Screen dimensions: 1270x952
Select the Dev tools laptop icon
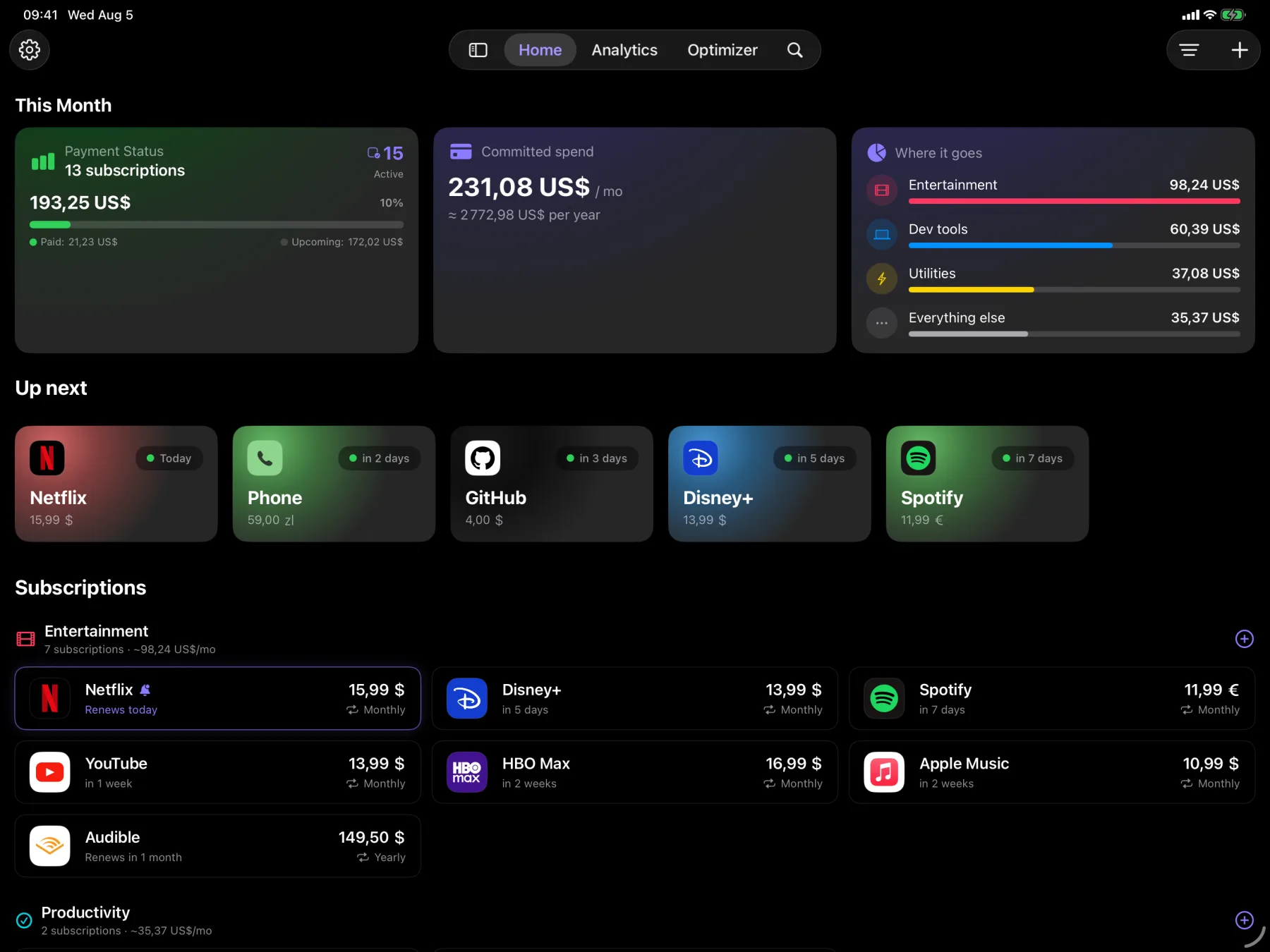pyautogui.click(x=882, y=235)
